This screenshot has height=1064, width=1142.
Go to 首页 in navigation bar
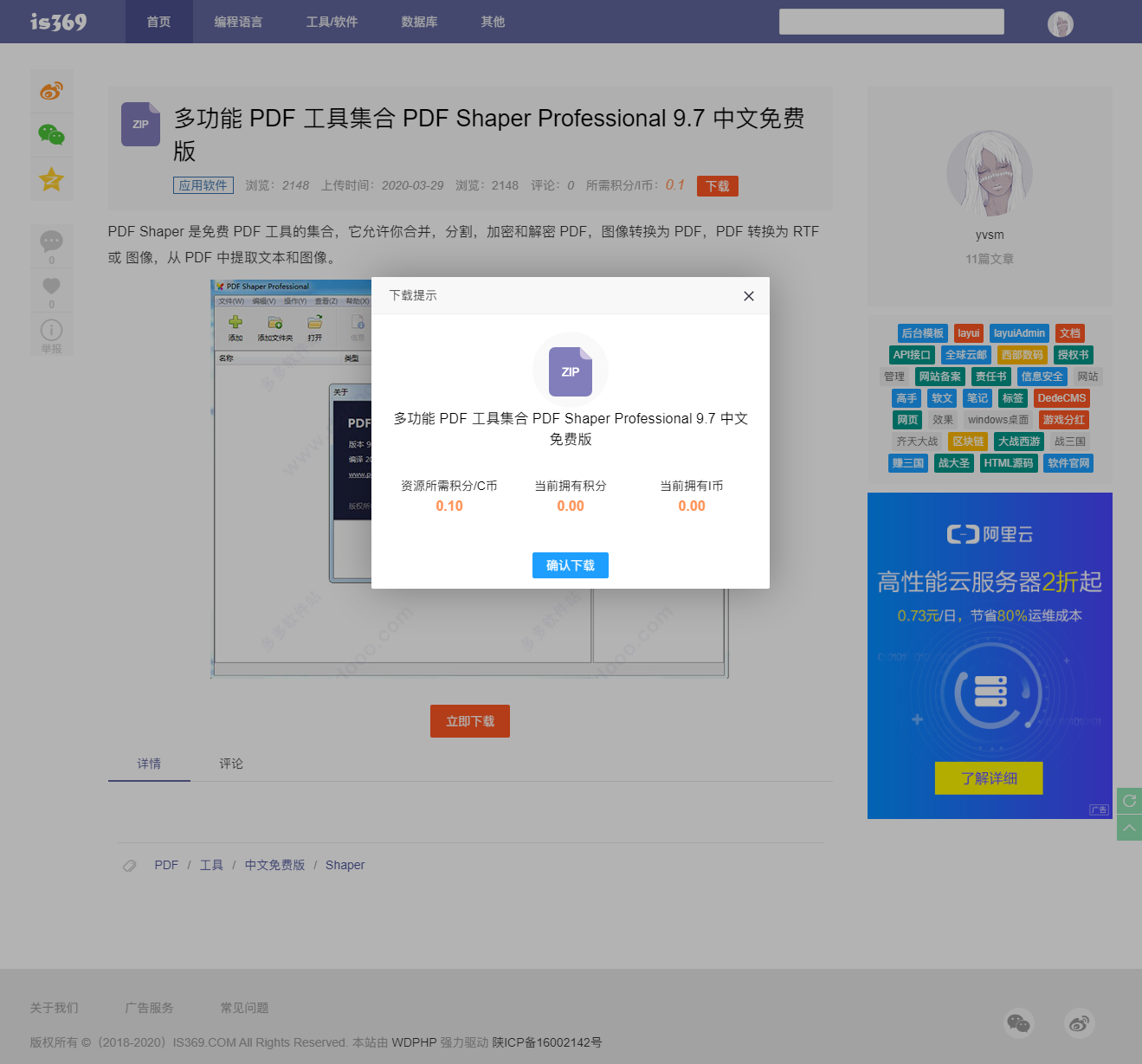[158, 22]
